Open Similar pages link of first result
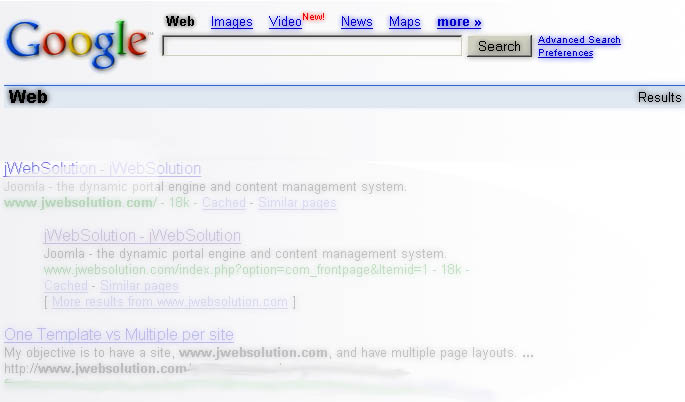Image resolution: width=685 pixels, height=402 pixels. click(x=297, y=203)
